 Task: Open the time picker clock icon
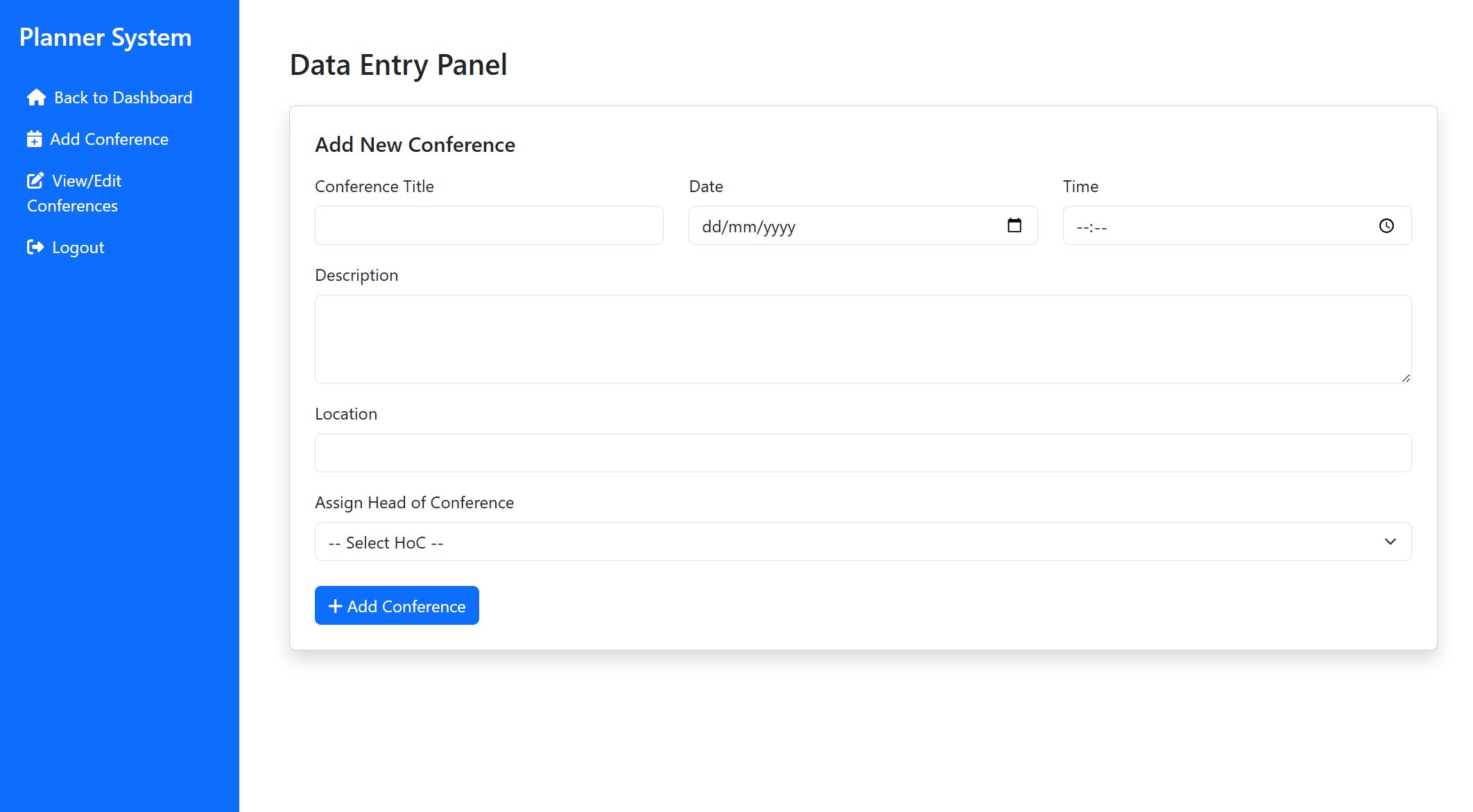(x=1386, y=225)
